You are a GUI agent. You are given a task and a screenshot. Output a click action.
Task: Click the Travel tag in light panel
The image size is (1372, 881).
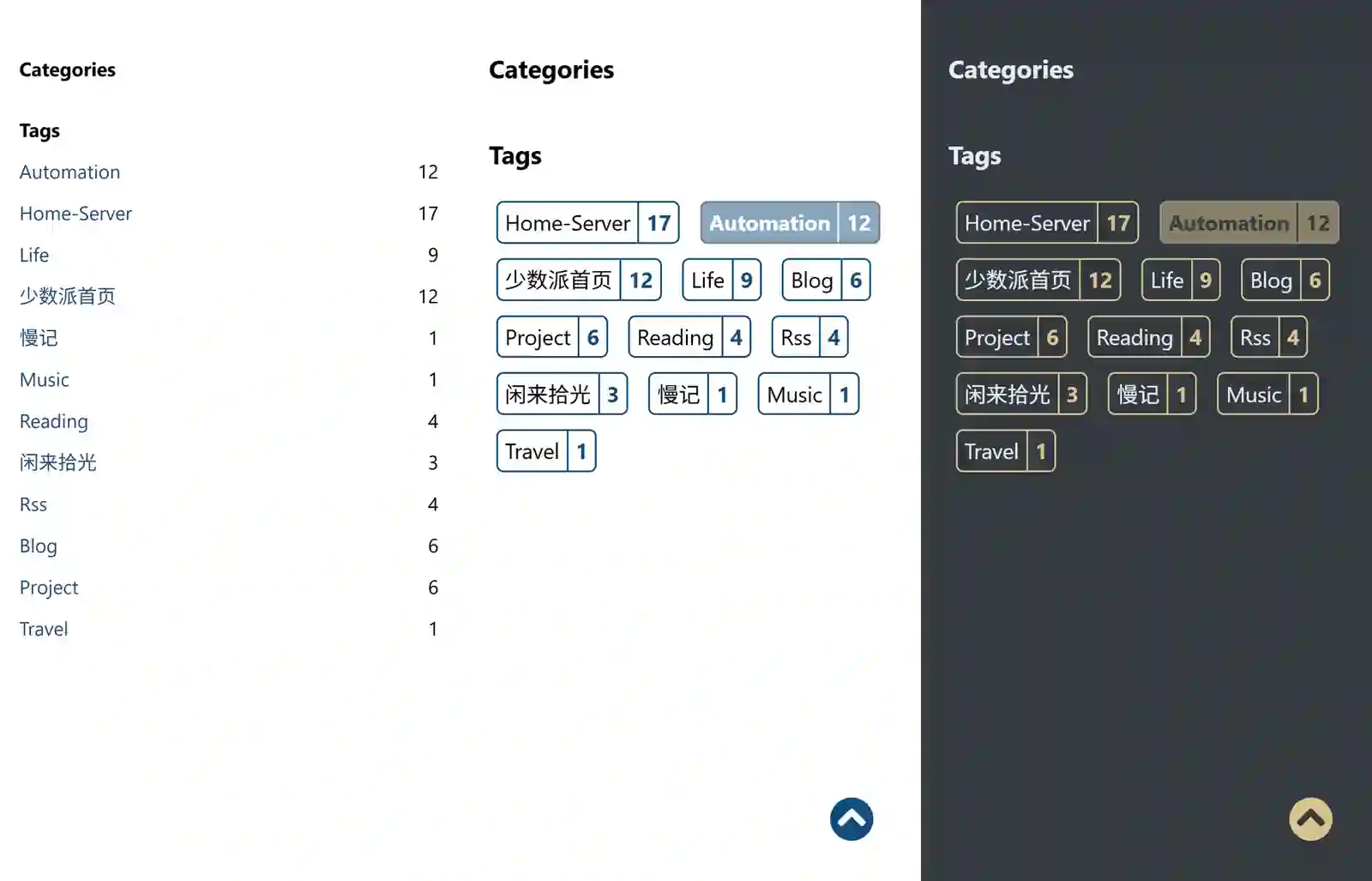coord(545,452)
